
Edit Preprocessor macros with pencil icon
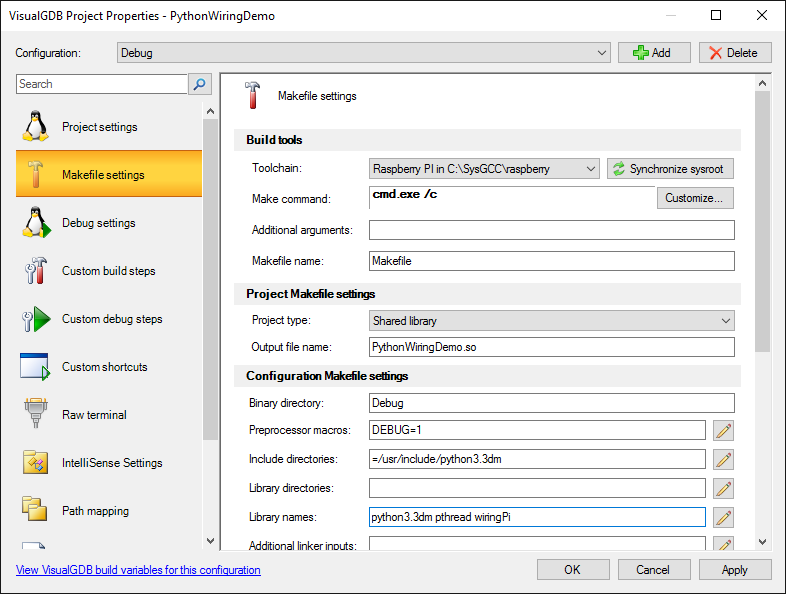click(723, 430)
